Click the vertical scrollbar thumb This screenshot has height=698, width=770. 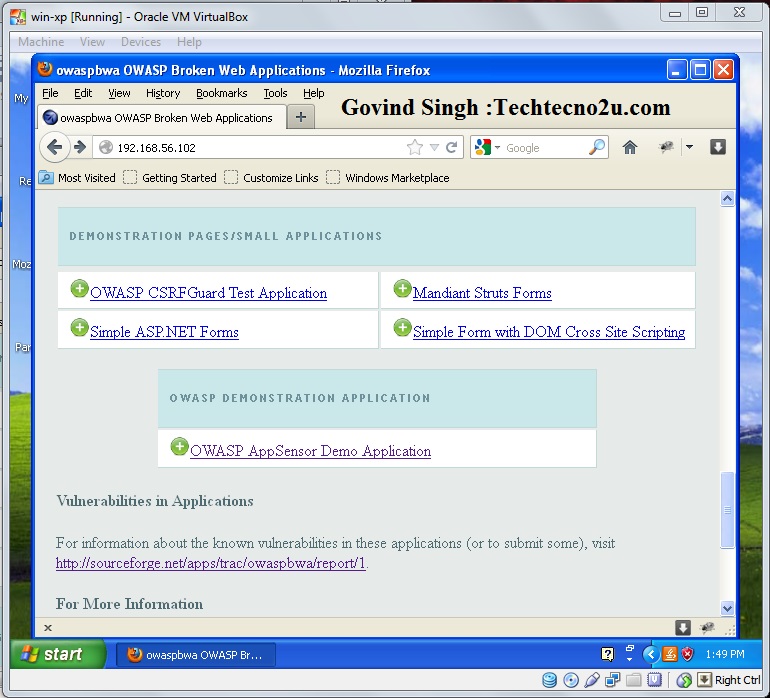[x=727, y=509]
